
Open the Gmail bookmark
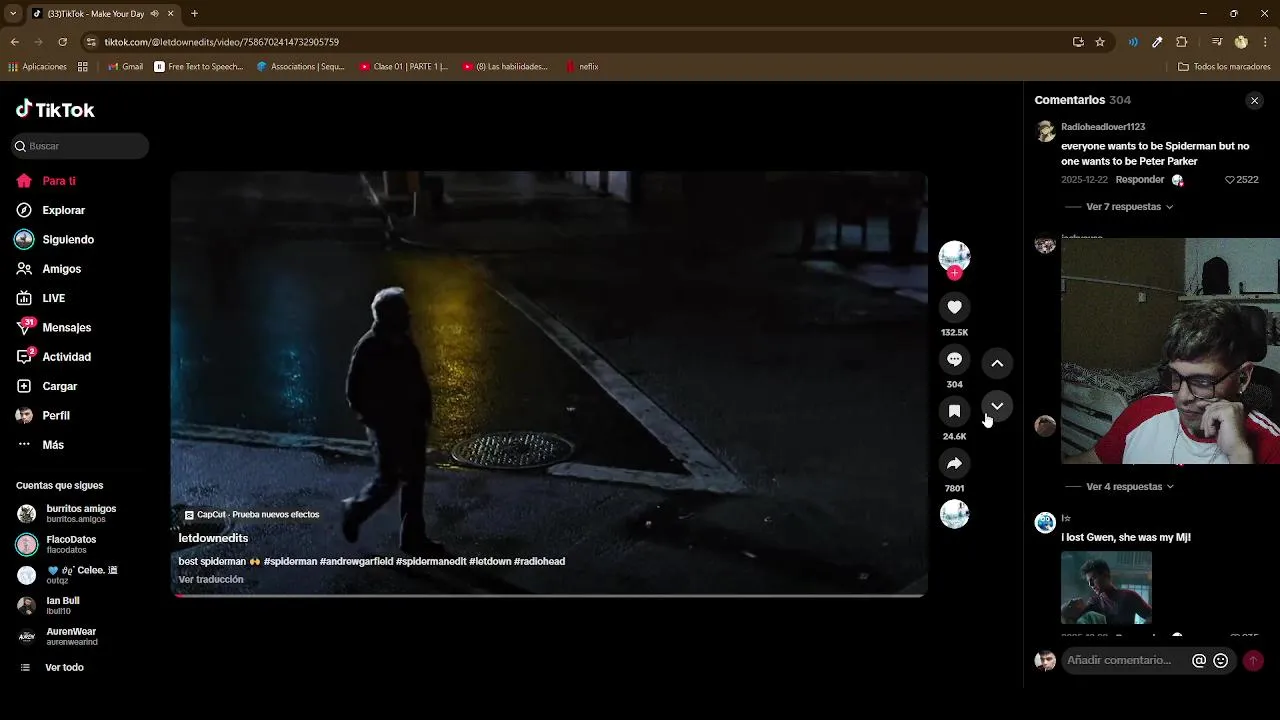click(125, 67)
